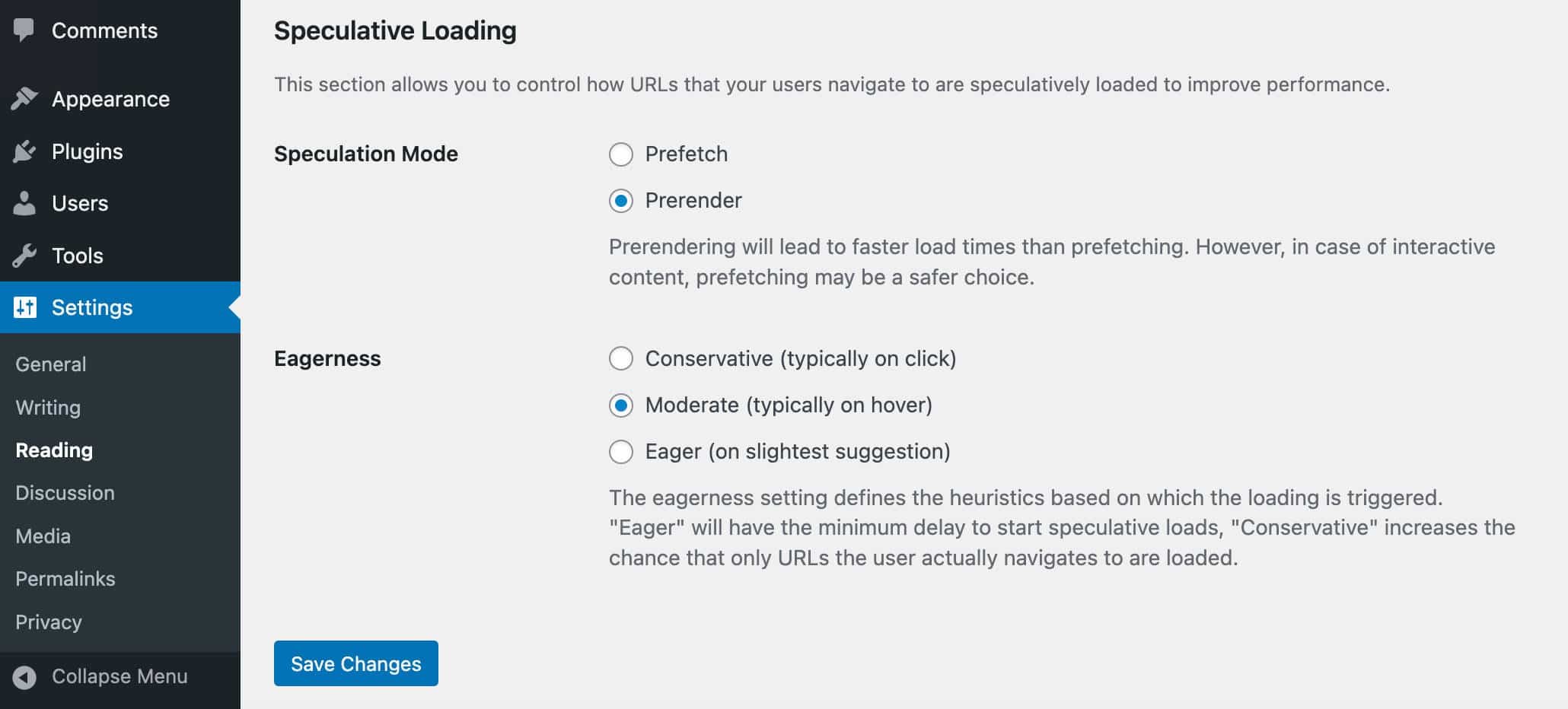
Task: Click the Settings sliders icon
Action: [24, 307]
